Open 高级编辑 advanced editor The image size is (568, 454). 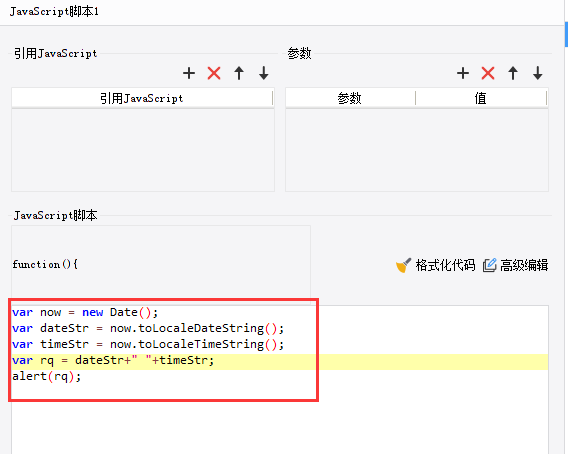(x=515, y=265)
